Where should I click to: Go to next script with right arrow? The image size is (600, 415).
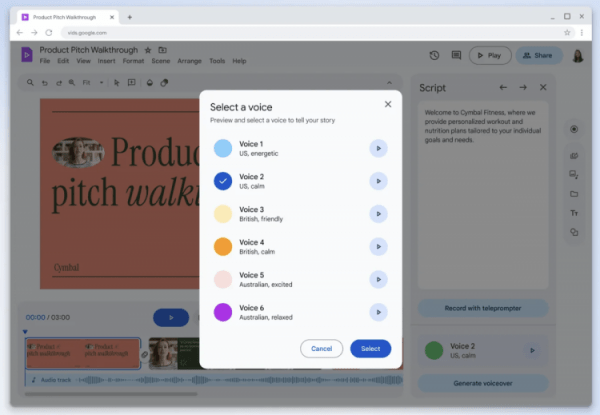pos(523,88)
